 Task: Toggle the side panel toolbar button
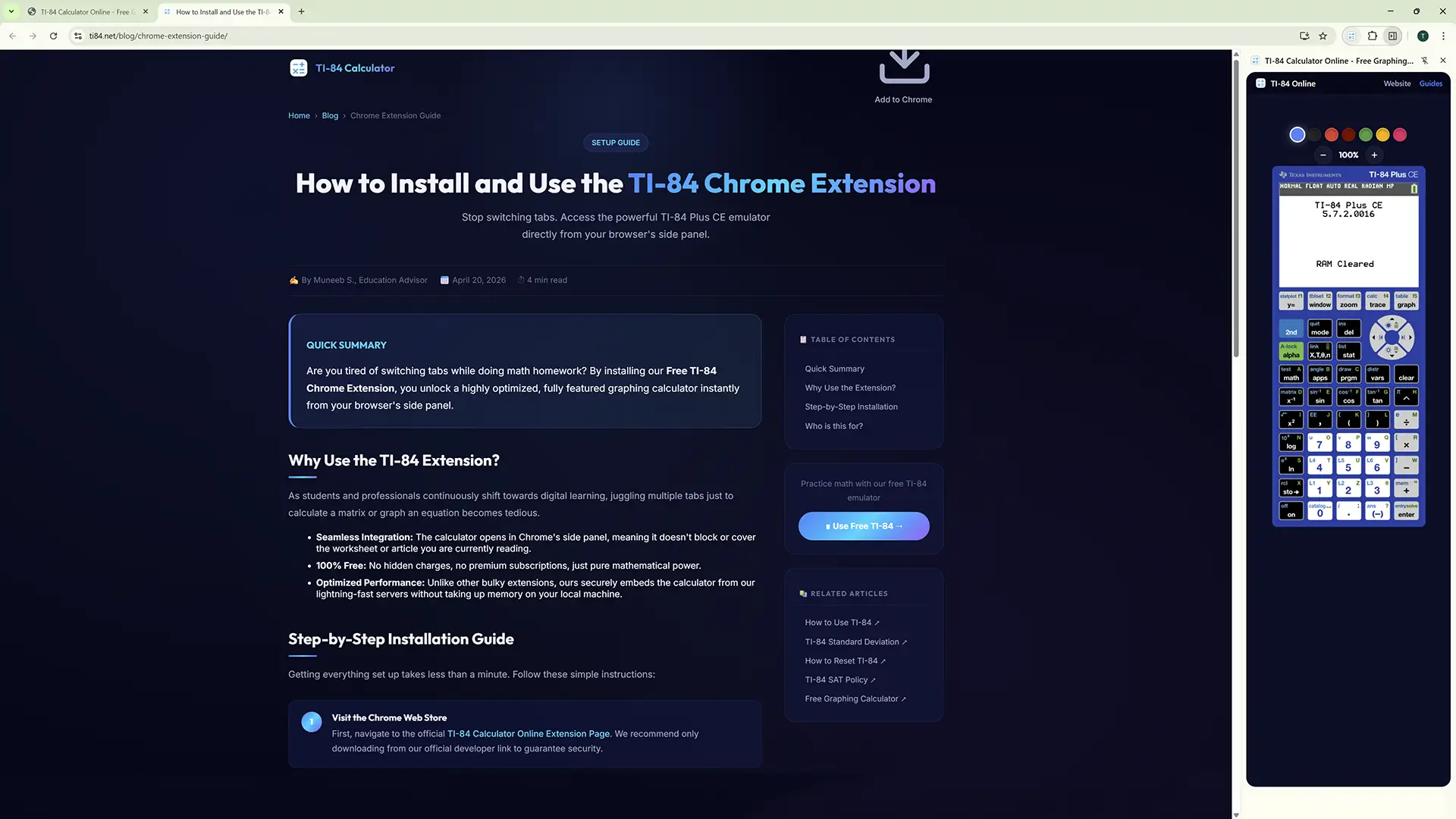point(1393,36)
